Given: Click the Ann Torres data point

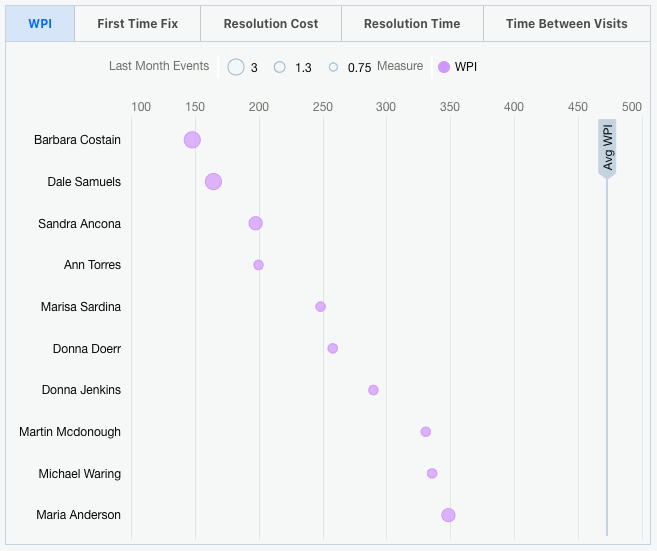Looking at the screenshot, I should [x=258, y=265].
